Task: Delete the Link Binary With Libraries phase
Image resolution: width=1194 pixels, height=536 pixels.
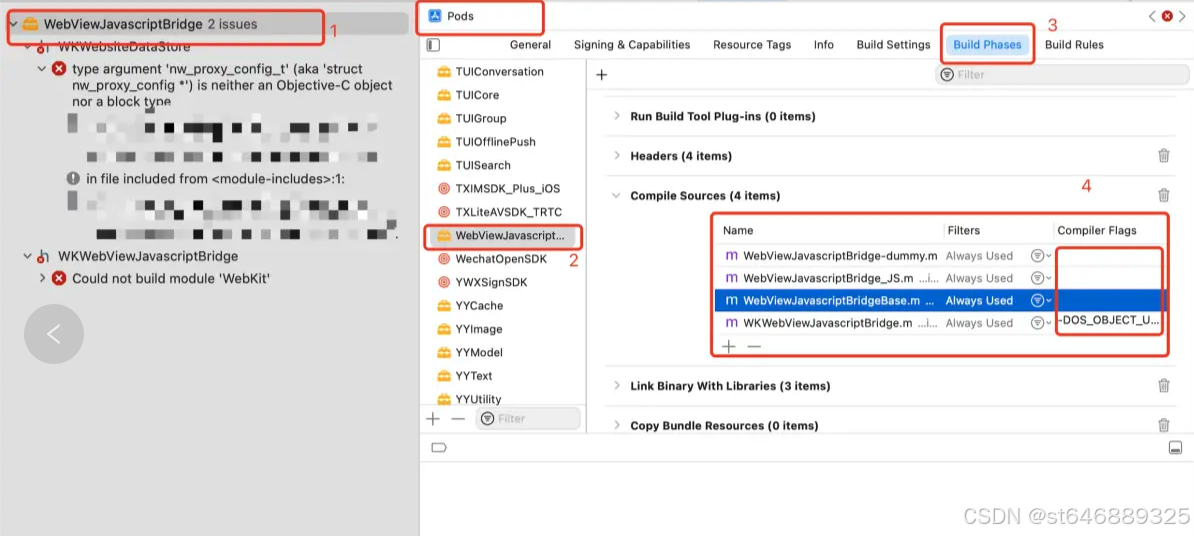Action: [1164, 385]
